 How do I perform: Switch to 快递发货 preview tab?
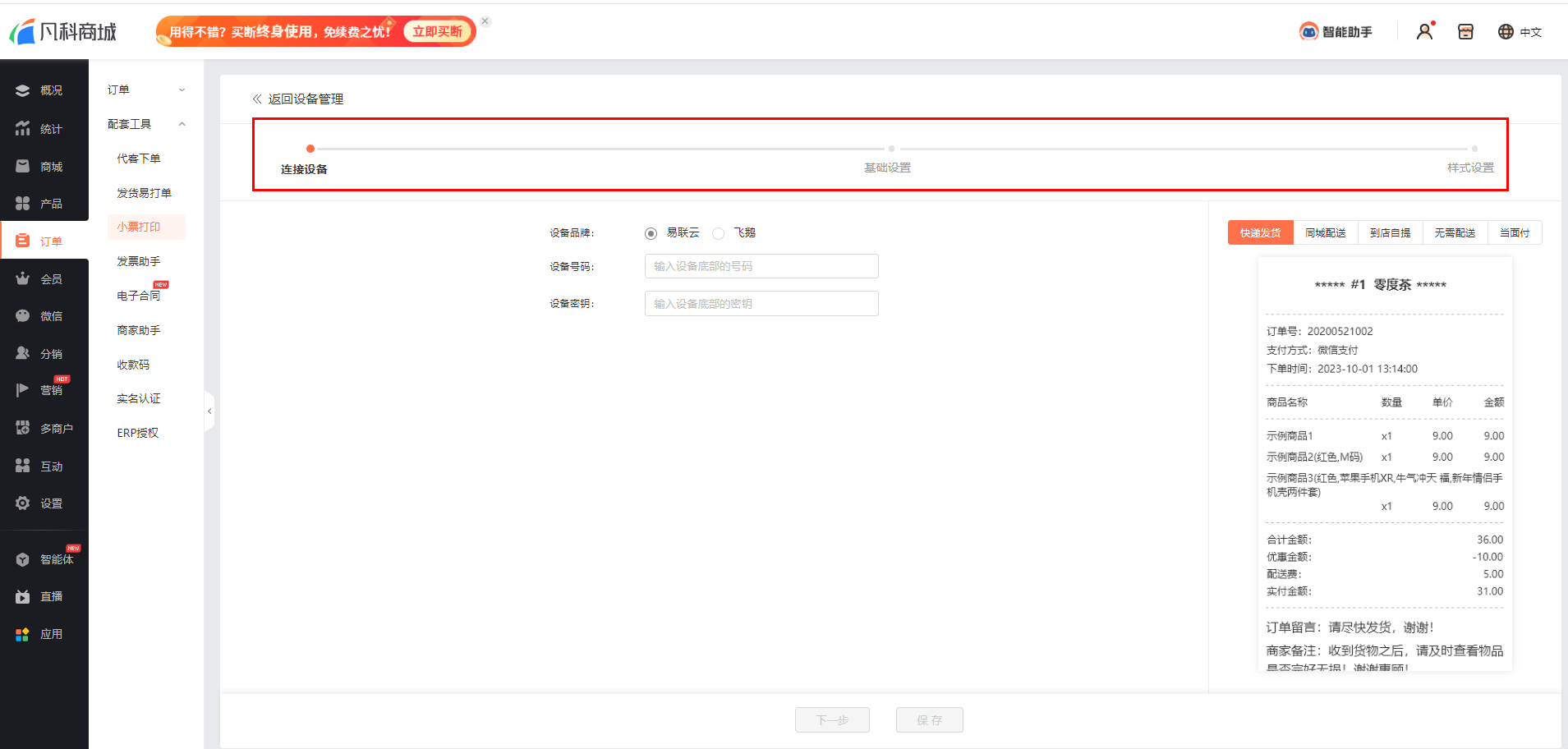(1261, 232)
